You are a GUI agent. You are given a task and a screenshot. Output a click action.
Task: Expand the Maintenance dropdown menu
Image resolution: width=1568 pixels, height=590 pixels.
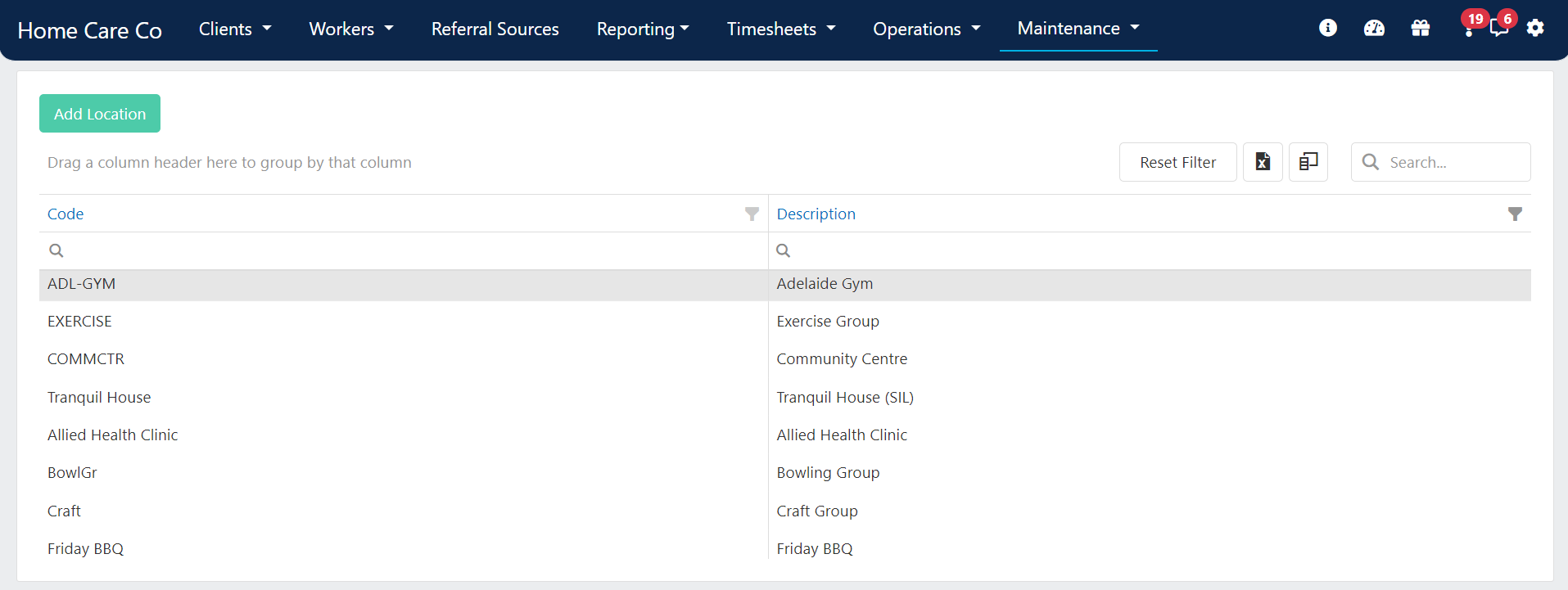(x=1078, y=28)
